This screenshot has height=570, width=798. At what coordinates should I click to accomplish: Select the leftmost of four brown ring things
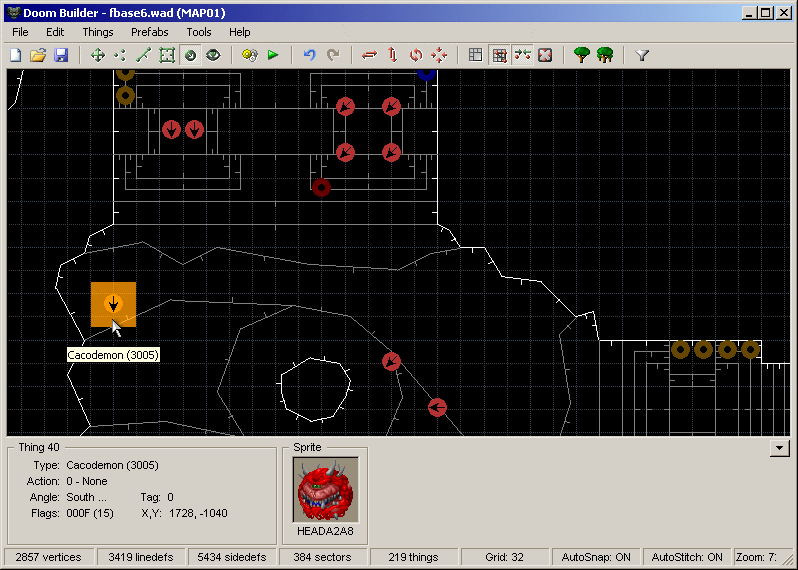(680, 350)
